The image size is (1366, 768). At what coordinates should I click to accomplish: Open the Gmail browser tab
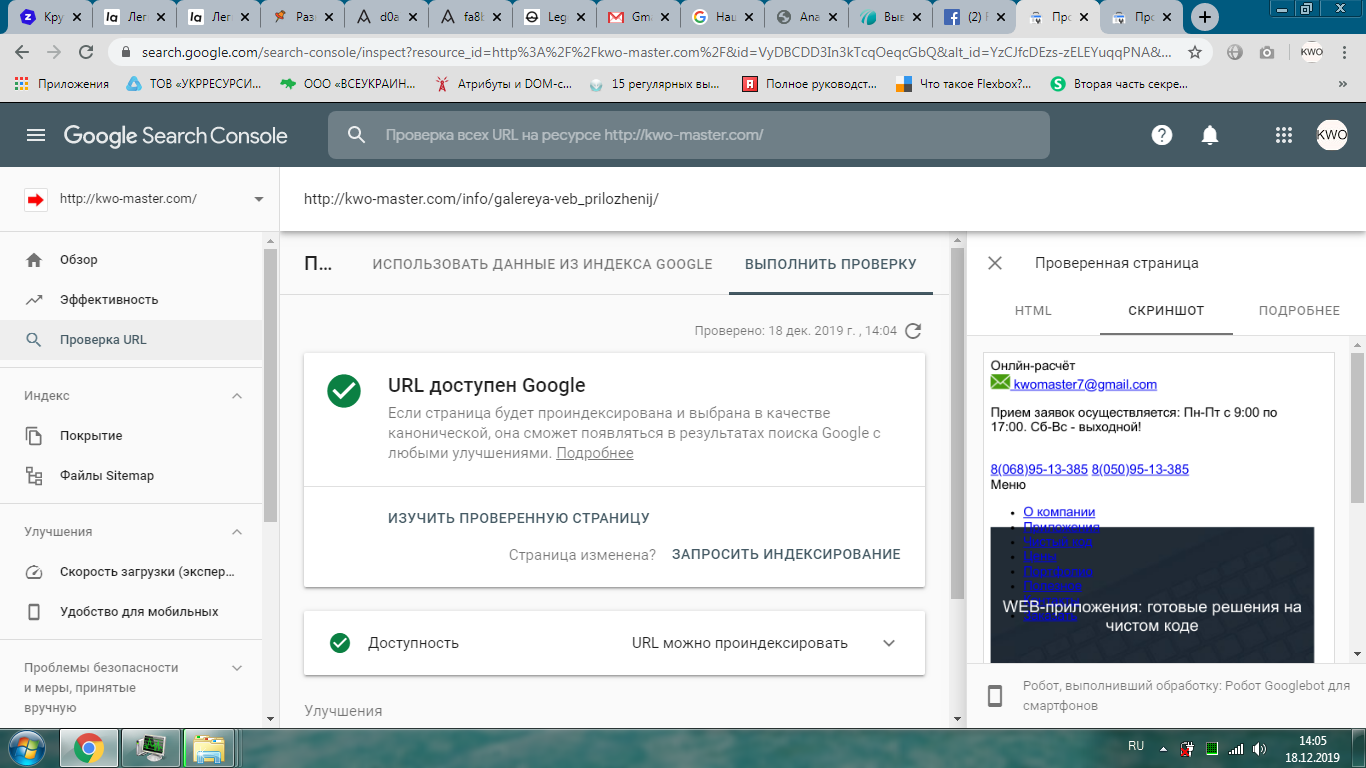(x=637, y=17)
